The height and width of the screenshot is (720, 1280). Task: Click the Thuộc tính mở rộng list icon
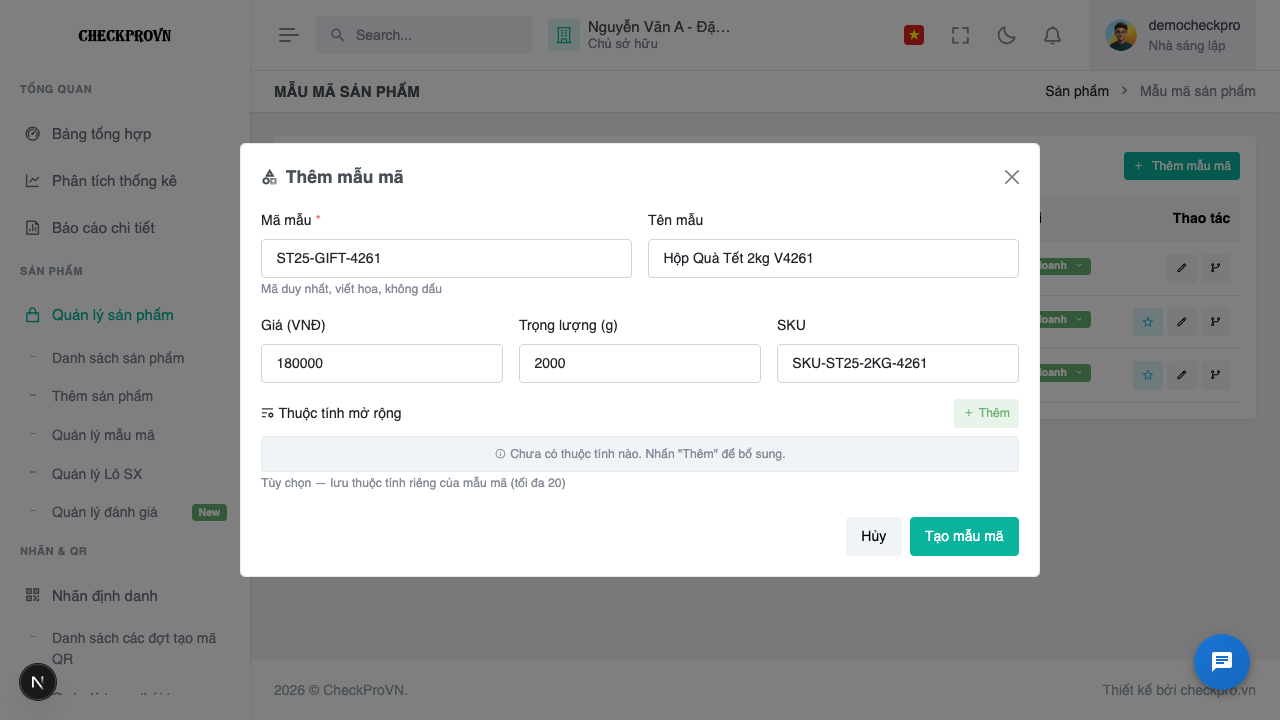click(267, 413)
